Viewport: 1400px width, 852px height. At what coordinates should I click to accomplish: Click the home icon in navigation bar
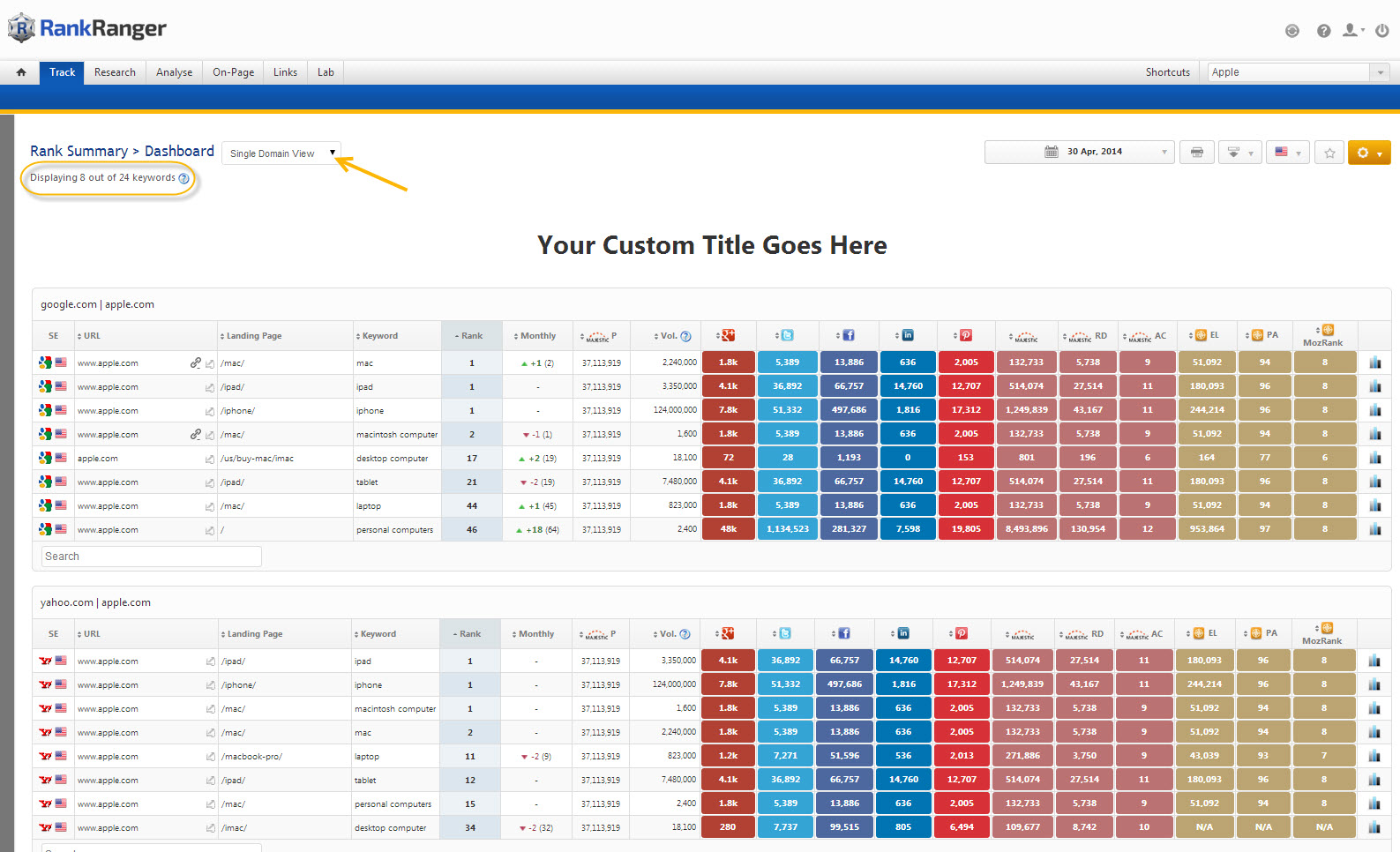pos(21,72)
